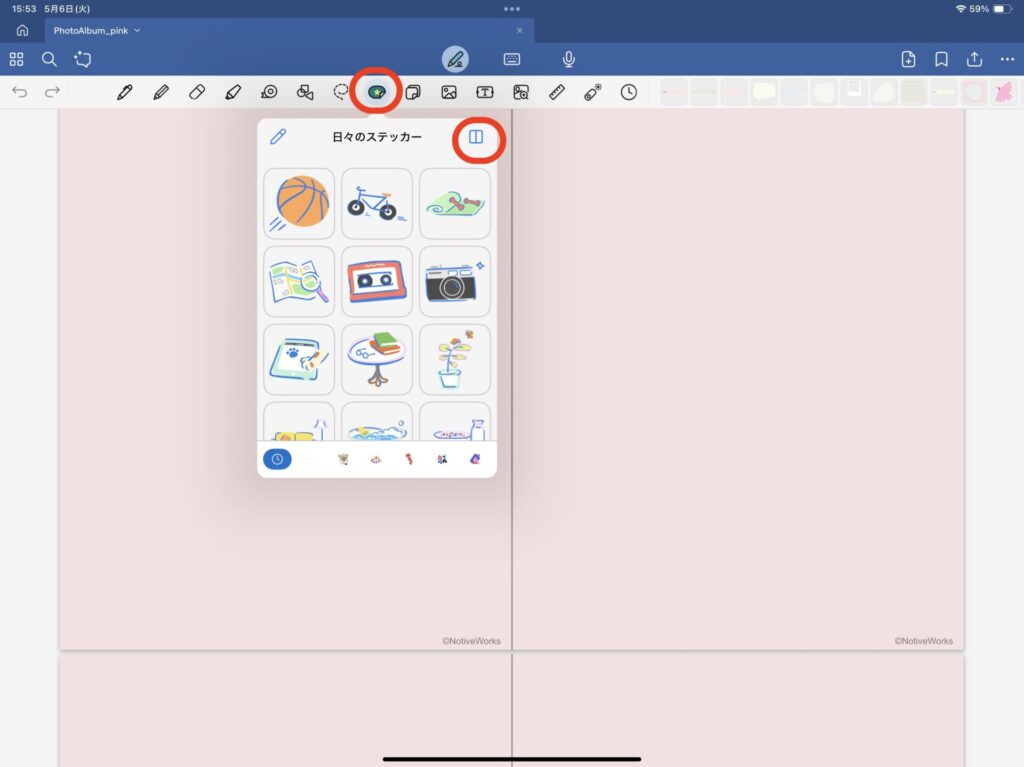This screenshot has width=1024, height=767.
Task: Select the Tape tool
Action: pos(269,92)
